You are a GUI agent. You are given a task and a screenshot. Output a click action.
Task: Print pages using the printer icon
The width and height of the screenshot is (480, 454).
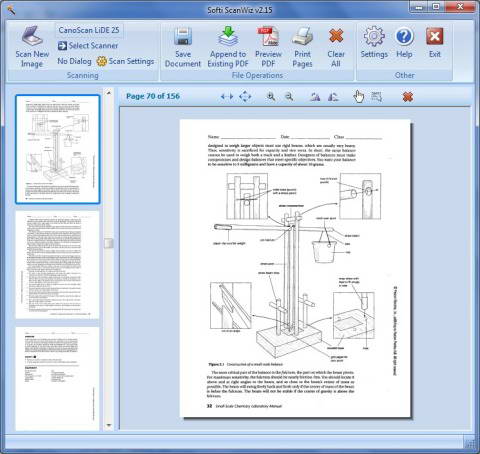pyautogui.click(x=302, y=47)
